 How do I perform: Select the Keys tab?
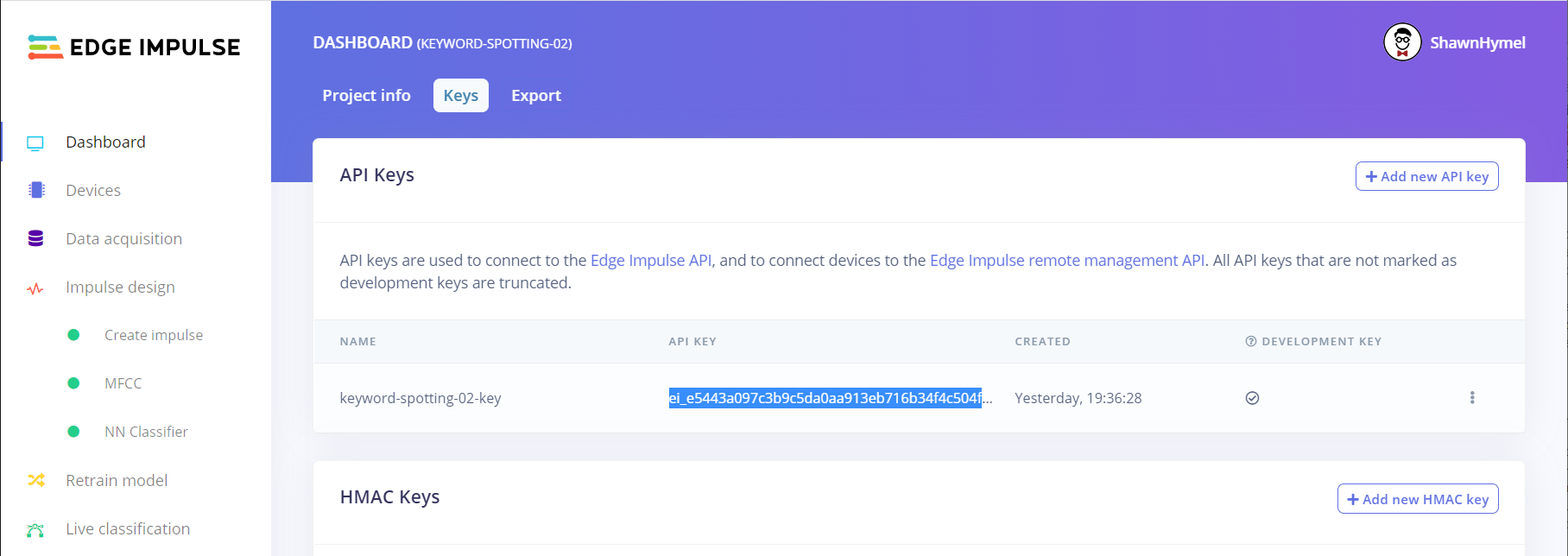[x=461, y=95]
